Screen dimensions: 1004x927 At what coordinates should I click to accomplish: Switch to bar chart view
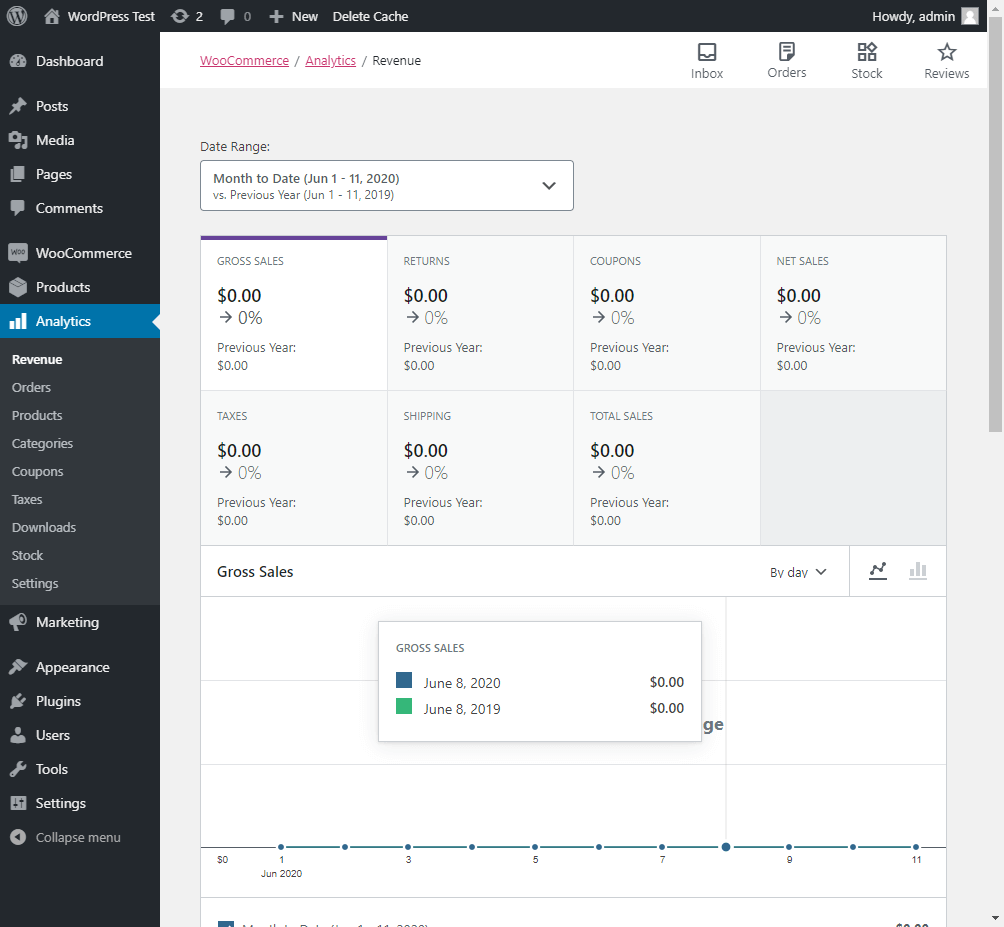point(918,571)
